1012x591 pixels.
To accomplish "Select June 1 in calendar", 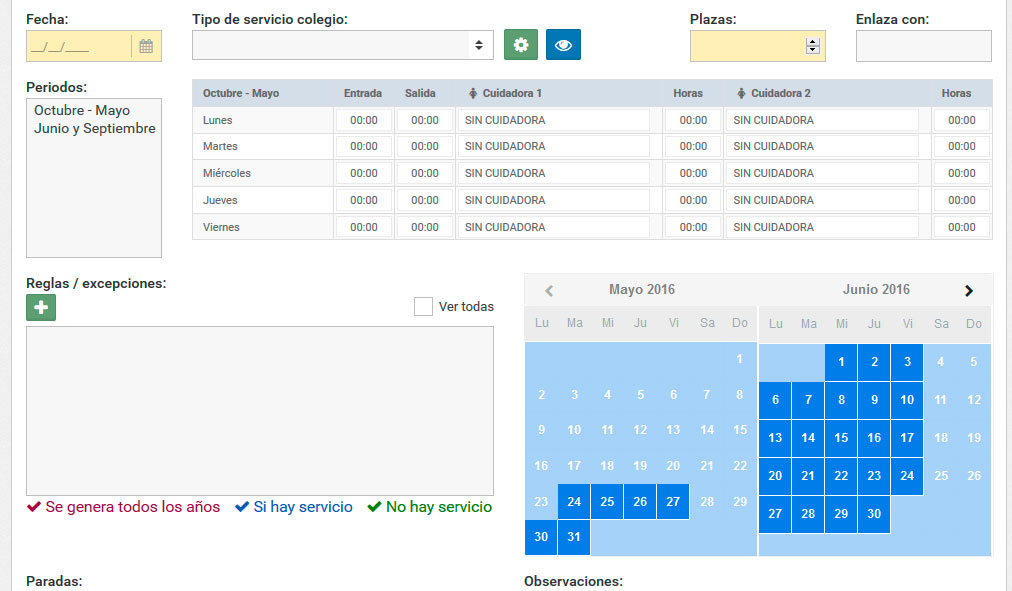I will point(841,362).
